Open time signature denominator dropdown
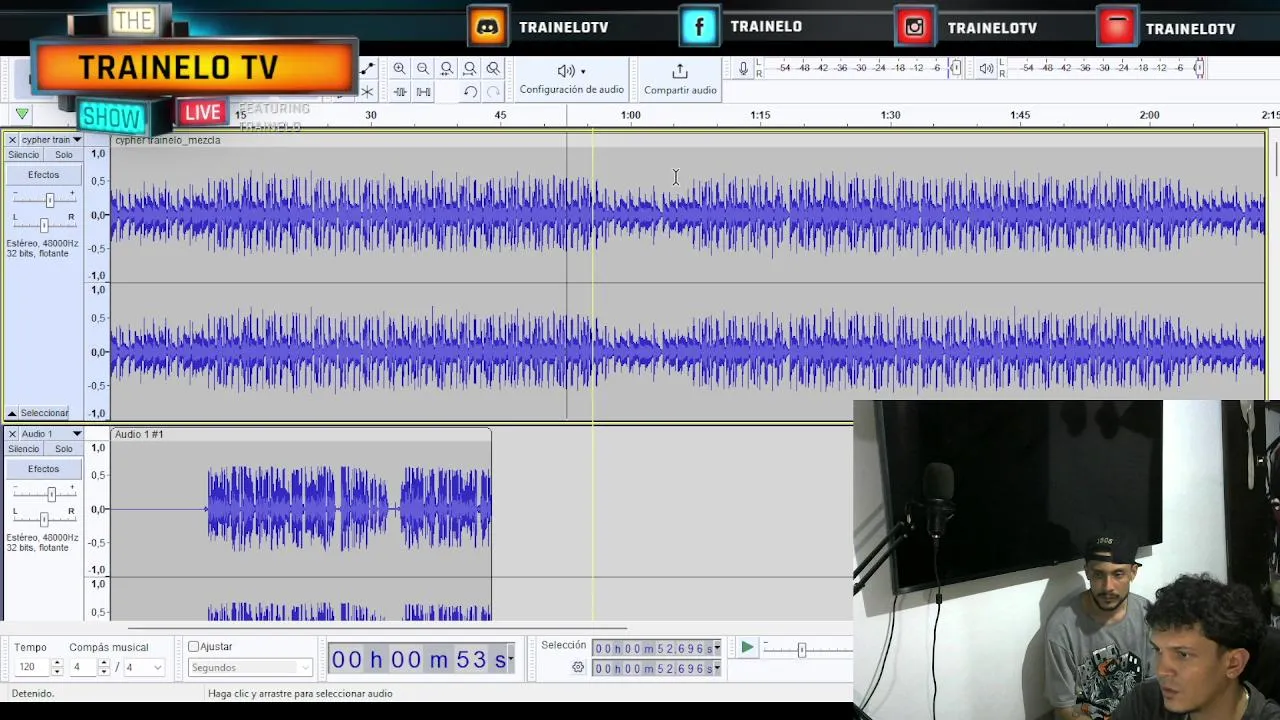Viewport: 1280px width, 720px height. pyautogui.click(x=143, y=667)
